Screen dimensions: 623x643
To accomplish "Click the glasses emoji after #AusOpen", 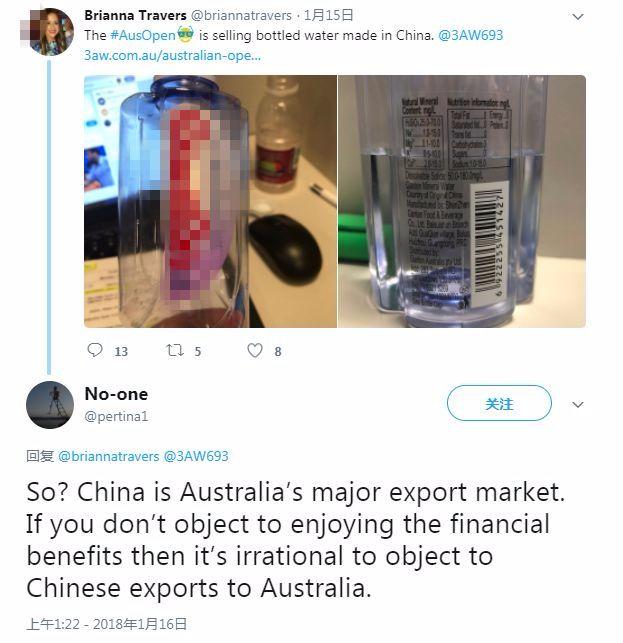I will (x=185, y=34).
